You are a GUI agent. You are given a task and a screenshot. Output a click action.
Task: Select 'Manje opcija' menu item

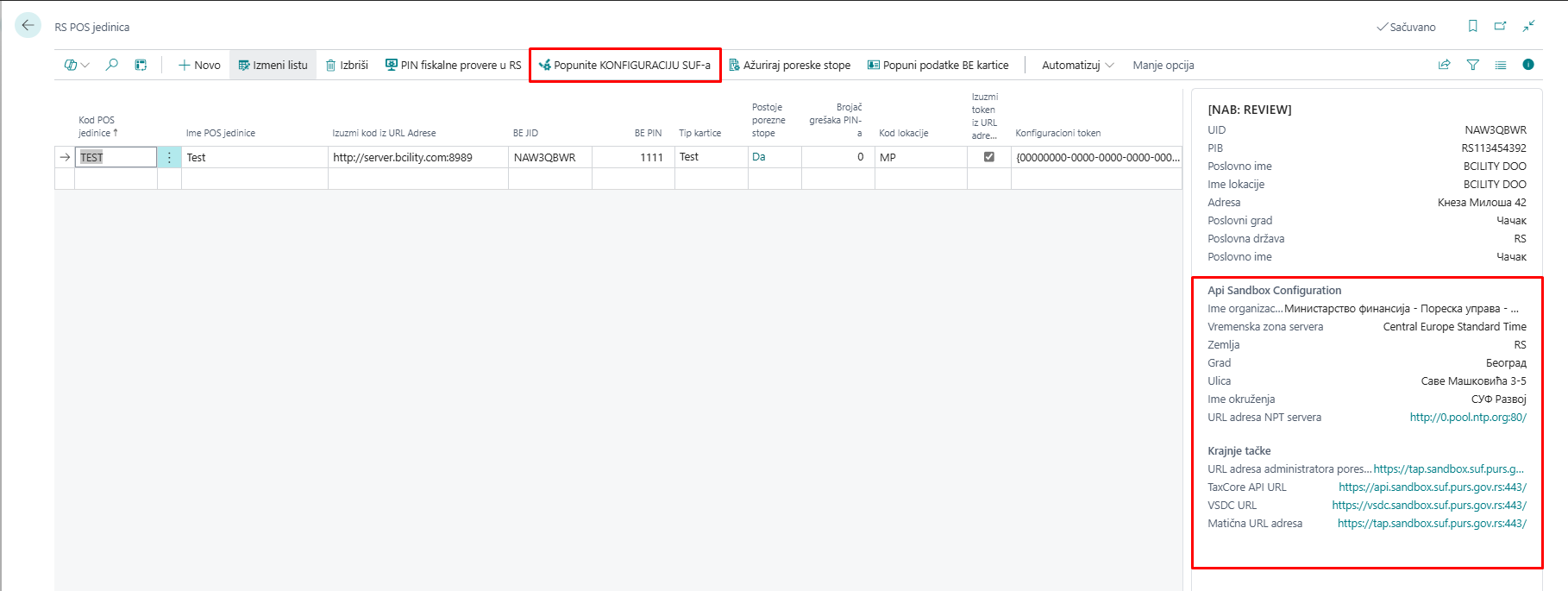coord(1163,65)
